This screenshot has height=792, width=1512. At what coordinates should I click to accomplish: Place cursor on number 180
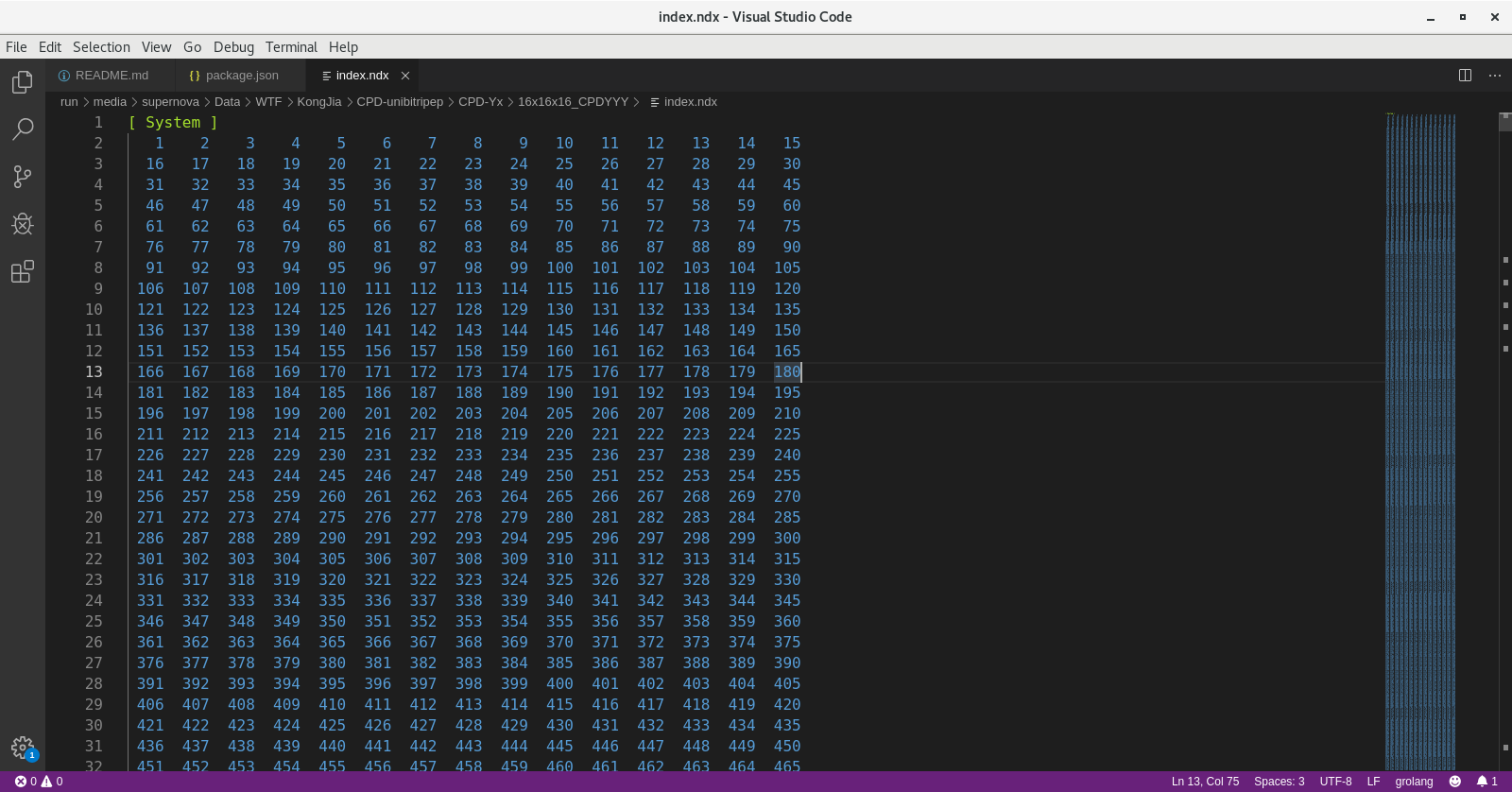[x=787, y=372]
